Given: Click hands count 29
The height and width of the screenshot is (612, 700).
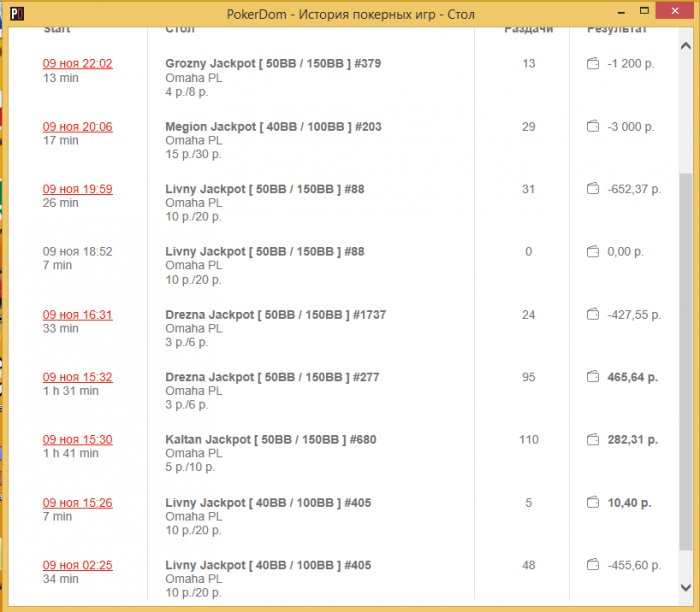Looking at the screenshot, I should pyautogui.click(x=529, y=127).
